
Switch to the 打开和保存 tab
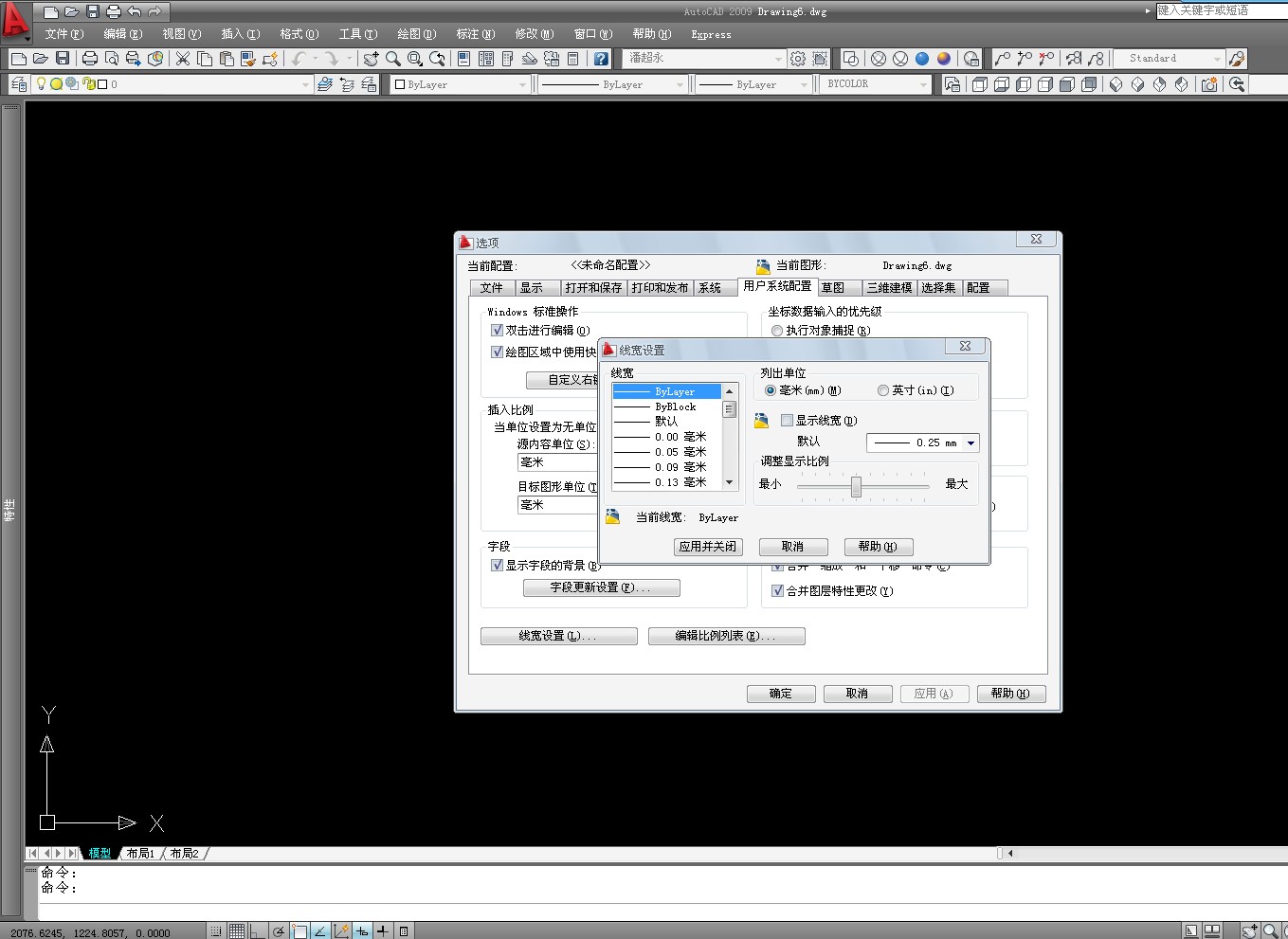coord(593,288)
